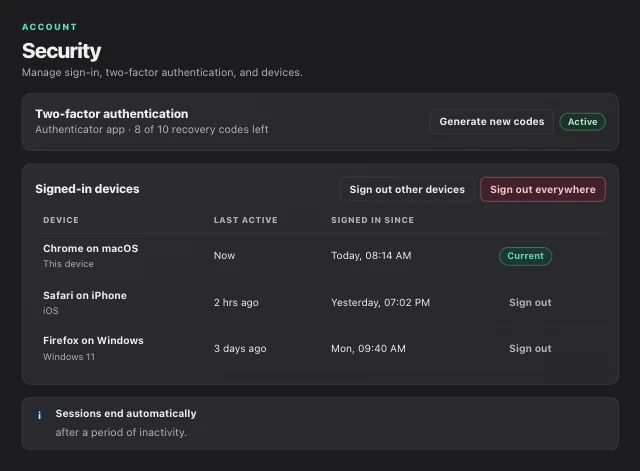Click the Two-factor authentication heading

[112, 114]
